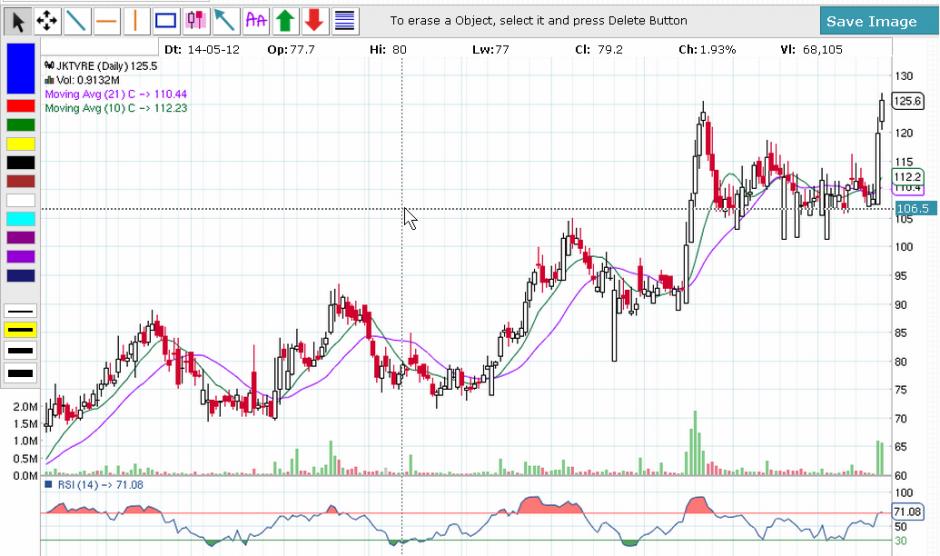
Task: Click the Vl: 68,105 volume value
Action: click(x=811, y=50)
